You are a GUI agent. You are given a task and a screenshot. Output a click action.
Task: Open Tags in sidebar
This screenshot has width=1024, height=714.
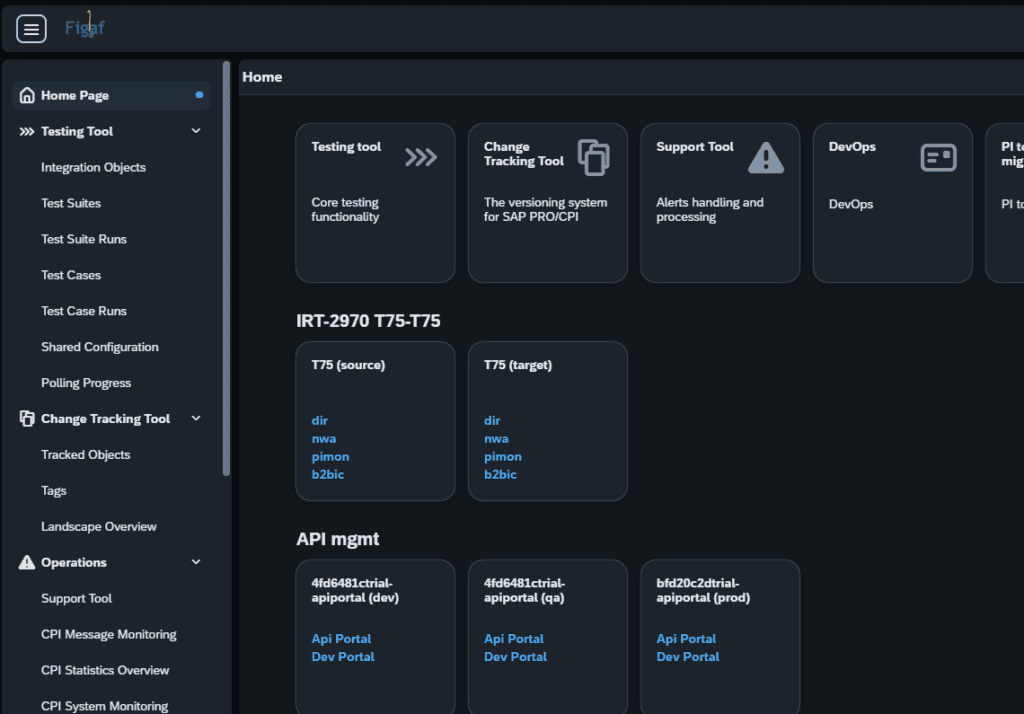pos(54,491)
